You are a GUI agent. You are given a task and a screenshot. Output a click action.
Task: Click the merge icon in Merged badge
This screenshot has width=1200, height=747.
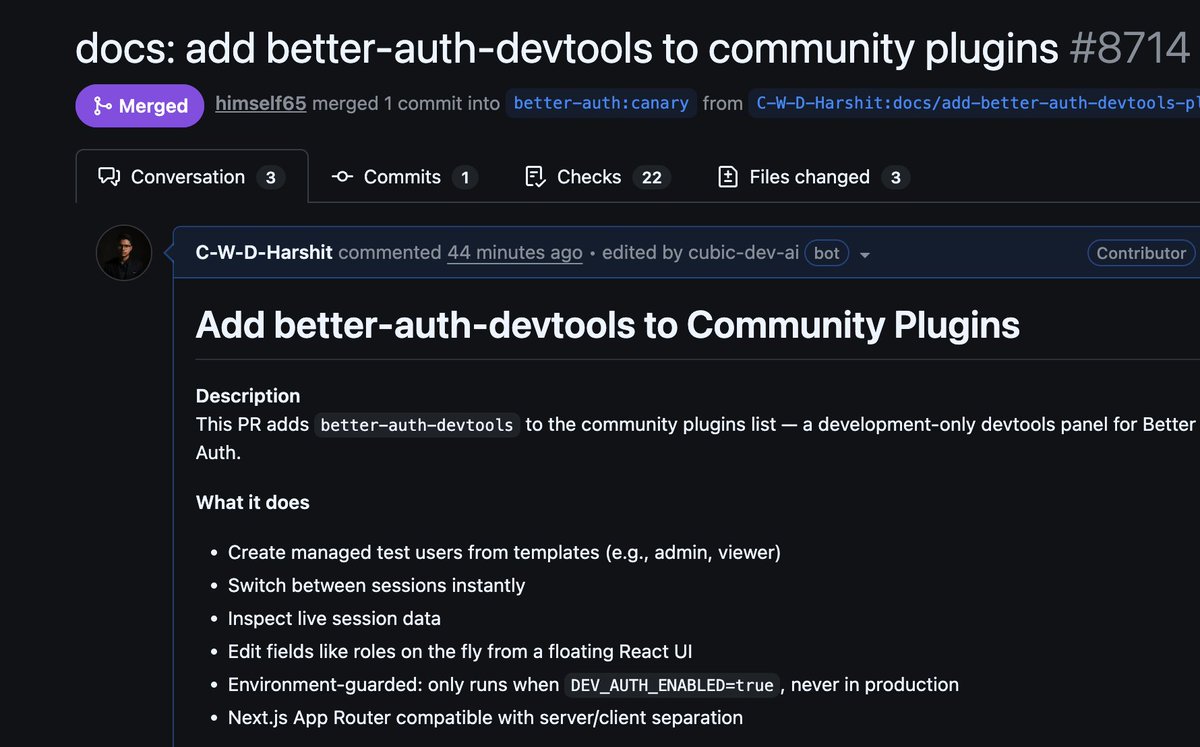pos(102,106)
